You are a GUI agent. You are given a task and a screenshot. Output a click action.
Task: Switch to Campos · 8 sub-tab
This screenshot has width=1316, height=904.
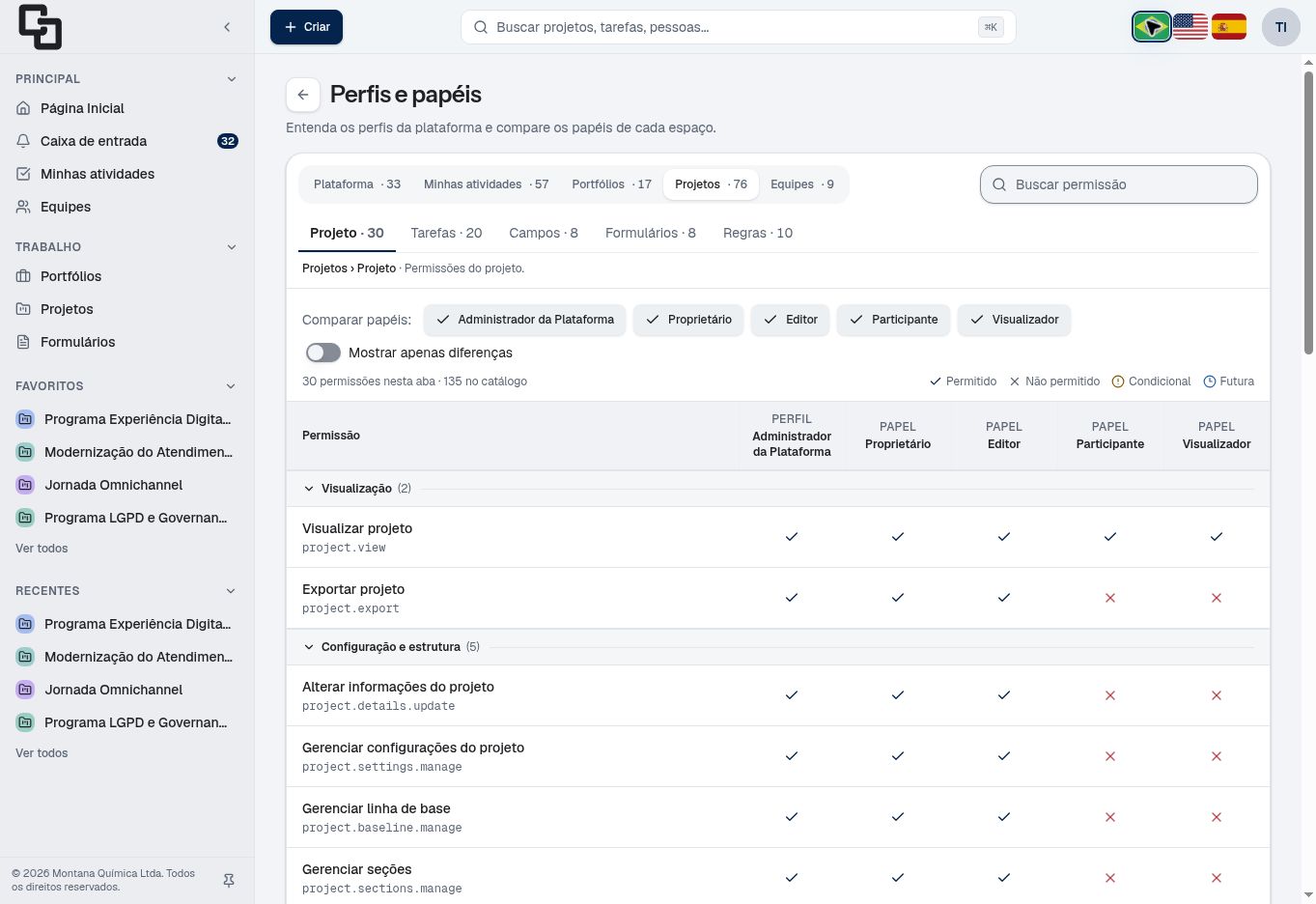544,233
